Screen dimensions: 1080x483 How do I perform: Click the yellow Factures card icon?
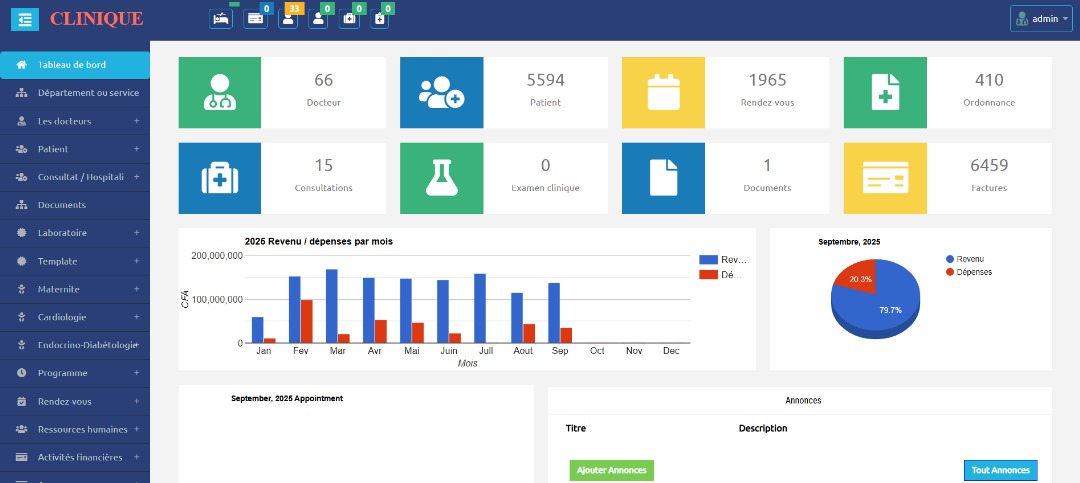point(885,178)
